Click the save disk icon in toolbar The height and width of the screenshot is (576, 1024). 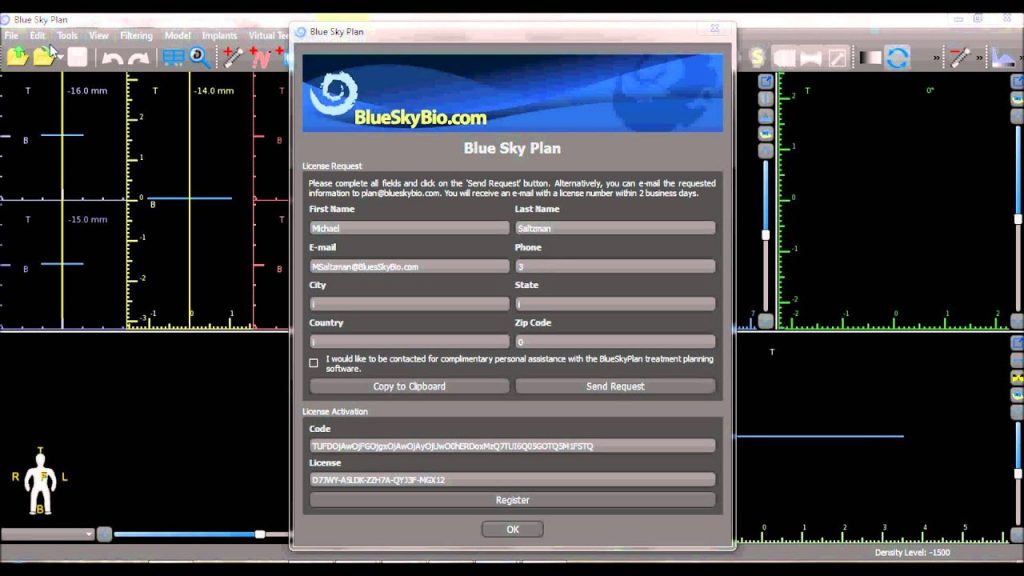tap(77, 57)
